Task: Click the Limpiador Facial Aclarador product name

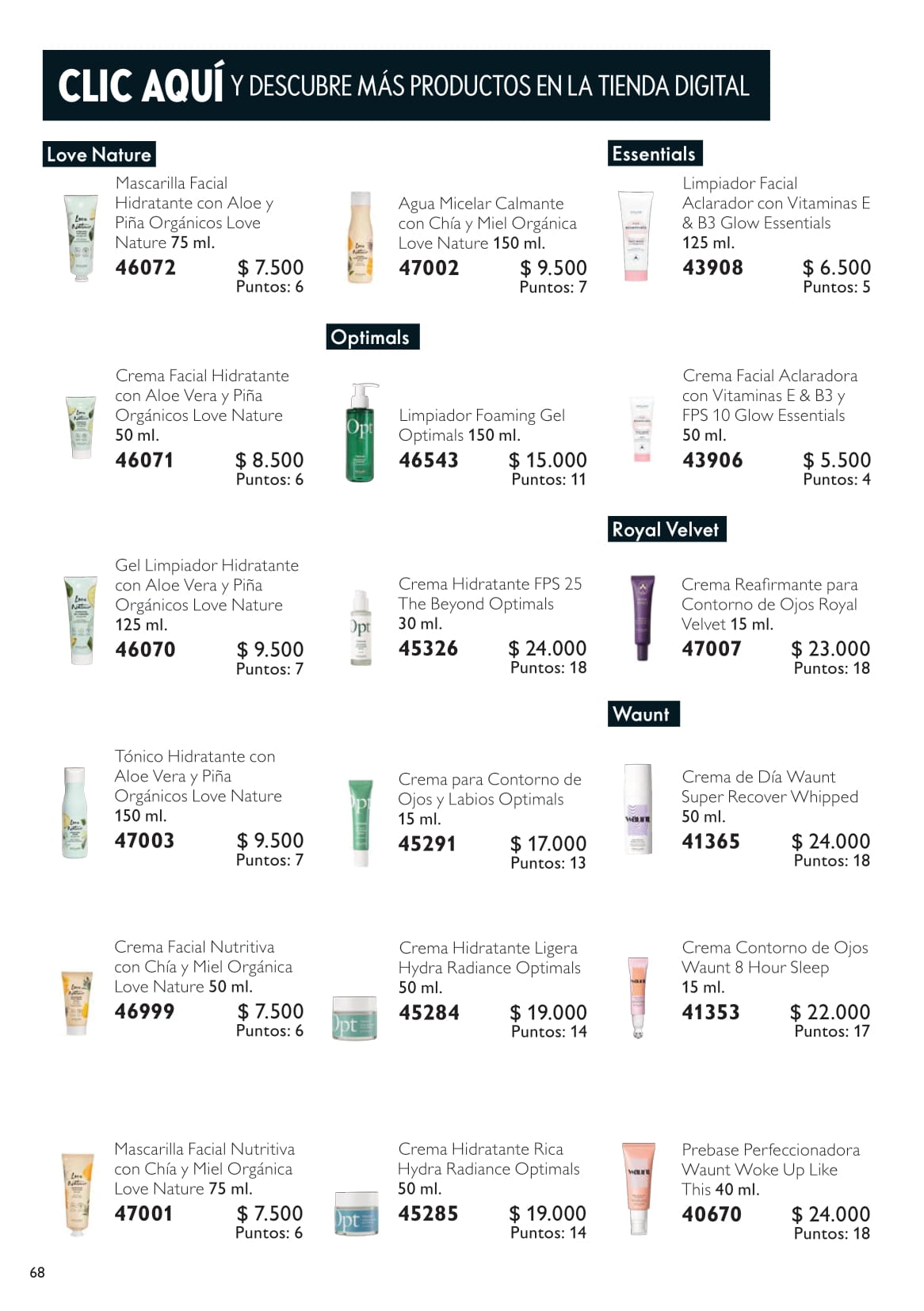Action: coord(775,203)
